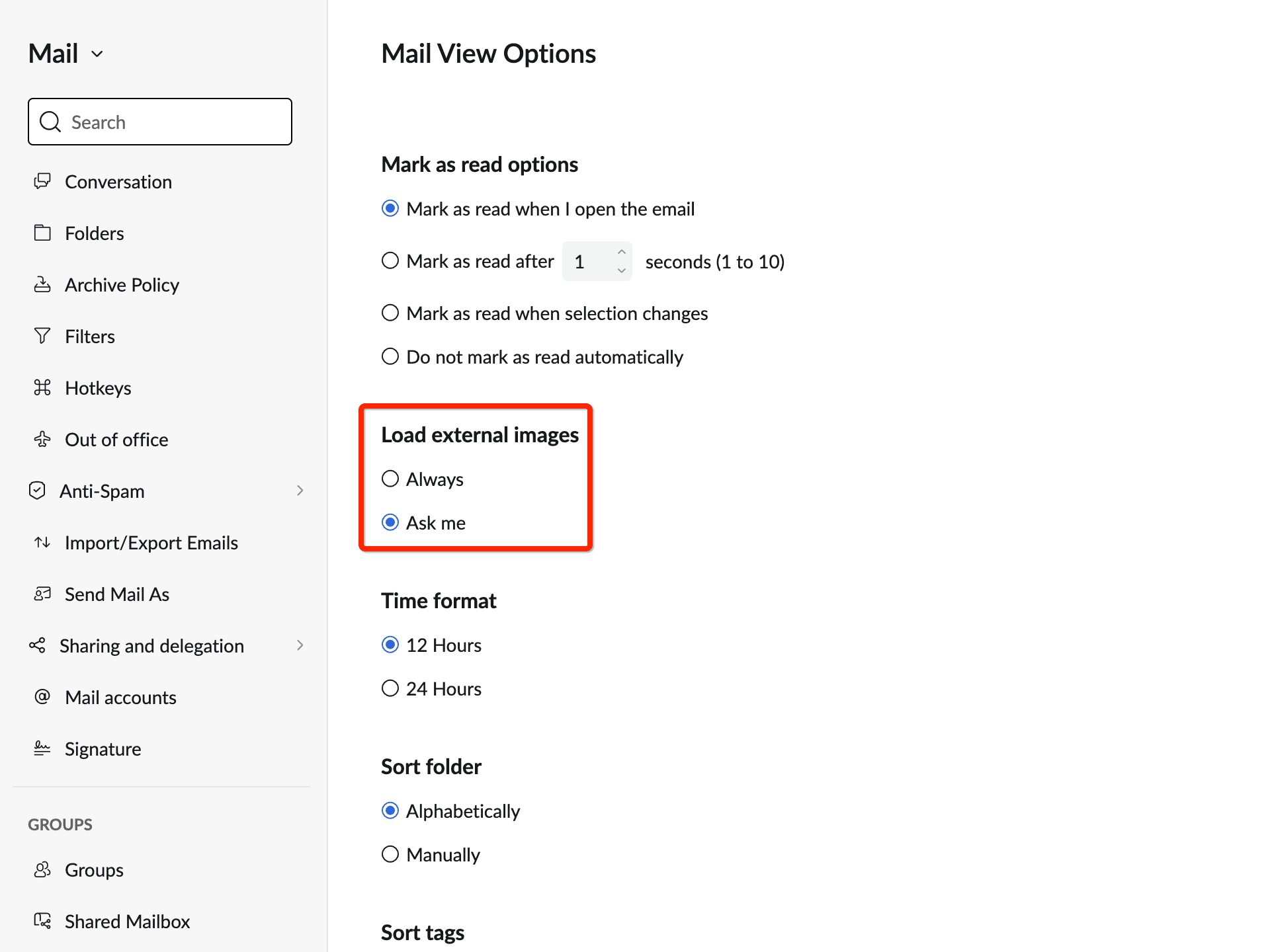This screenshot has width=1270, height=952.
Task: Open the Folders settings page
Action: pyautogui.click(x=95, y=233)
